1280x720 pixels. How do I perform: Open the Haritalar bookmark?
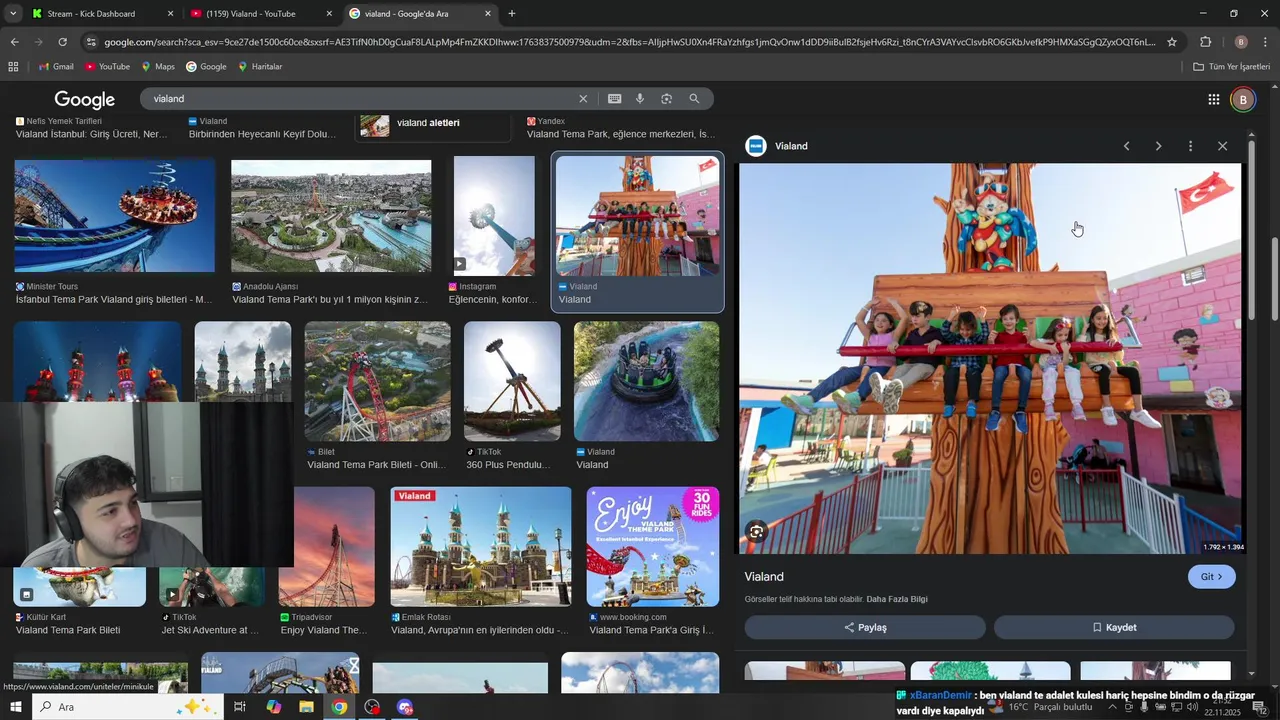click(260, 67)
